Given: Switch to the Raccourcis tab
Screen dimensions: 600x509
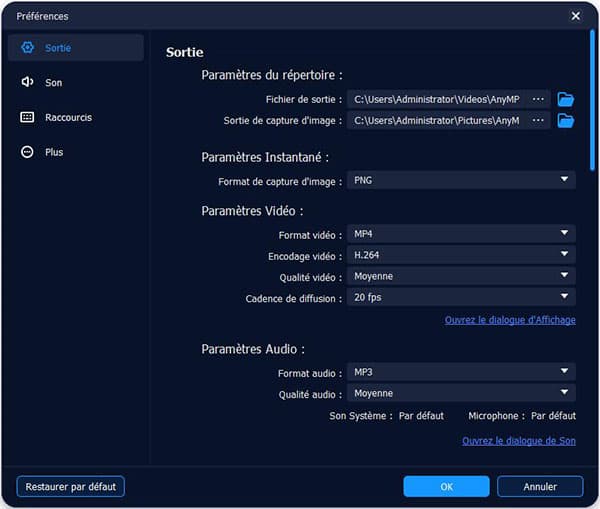Looking at the screenshot, I should point(68,117).
